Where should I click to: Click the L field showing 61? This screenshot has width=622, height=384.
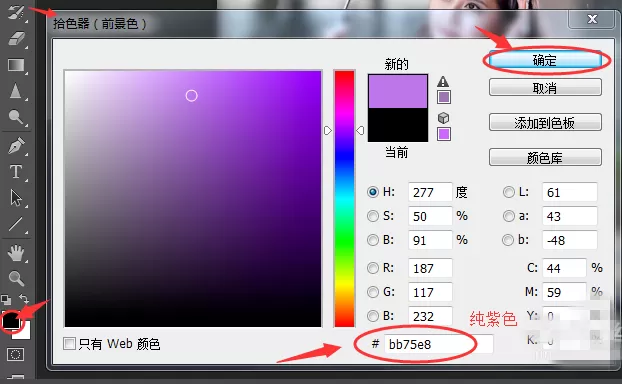[570, 192]
